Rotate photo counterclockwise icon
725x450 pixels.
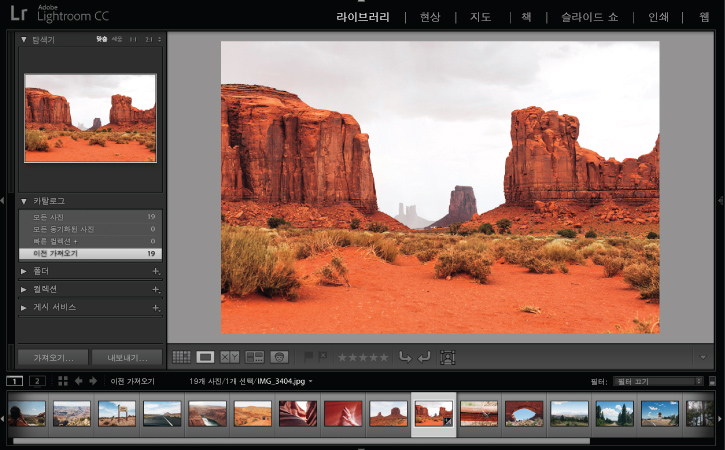tap(405, 357)
